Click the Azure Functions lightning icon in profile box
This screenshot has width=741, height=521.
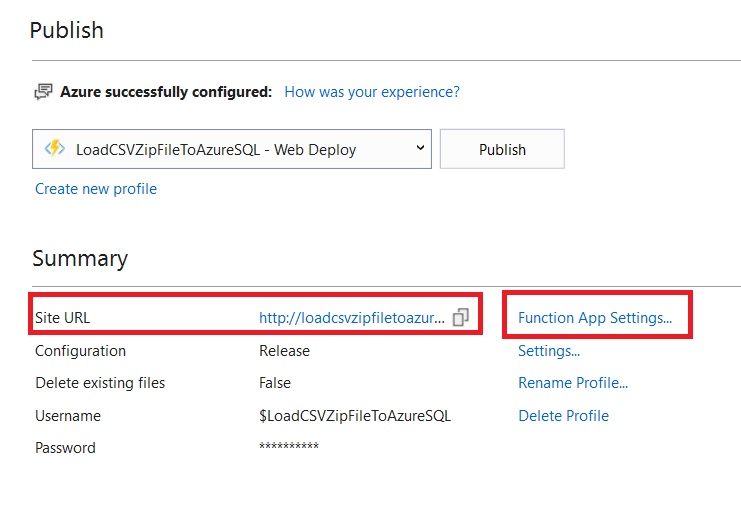click(x=55, y=148)
